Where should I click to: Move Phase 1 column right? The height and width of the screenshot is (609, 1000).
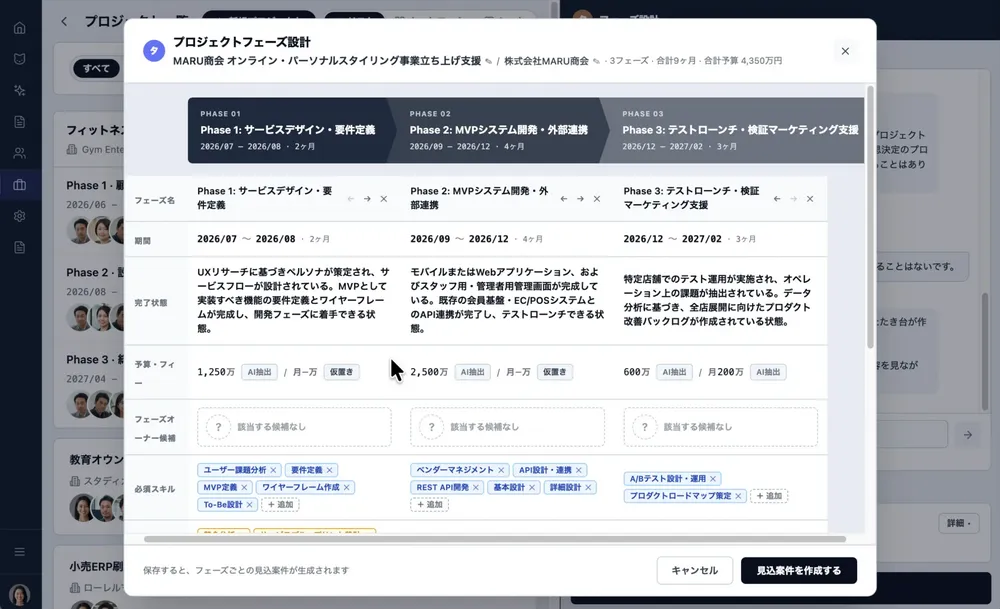click(367, 199)
